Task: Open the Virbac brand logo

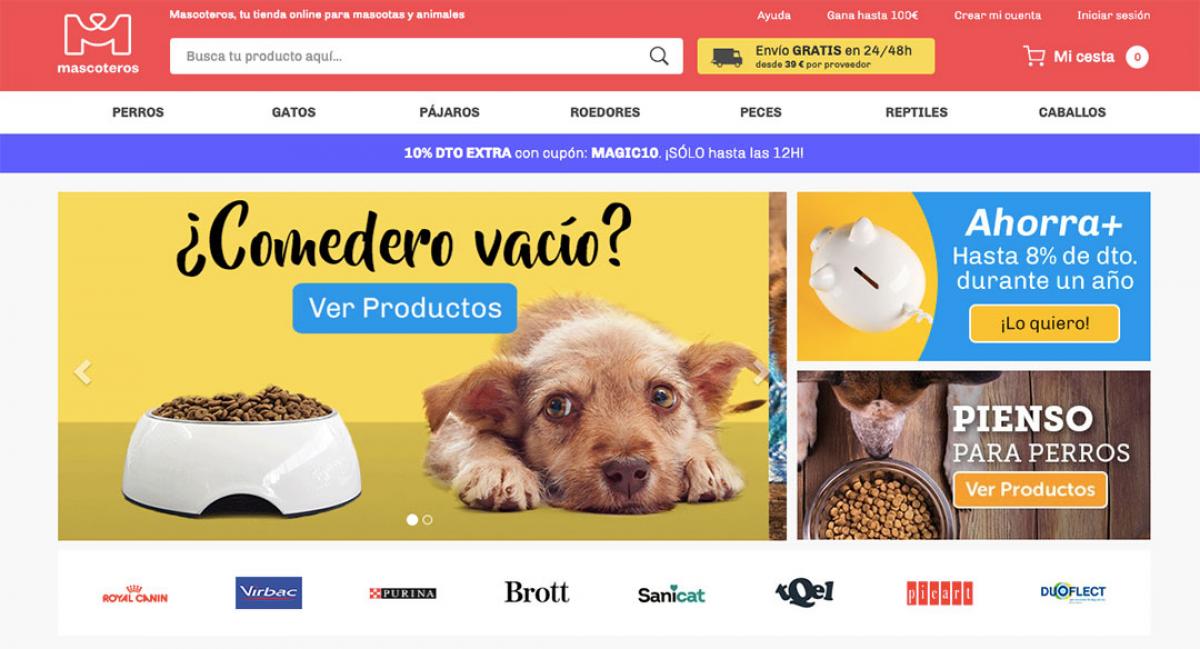Action: (269, 593)
